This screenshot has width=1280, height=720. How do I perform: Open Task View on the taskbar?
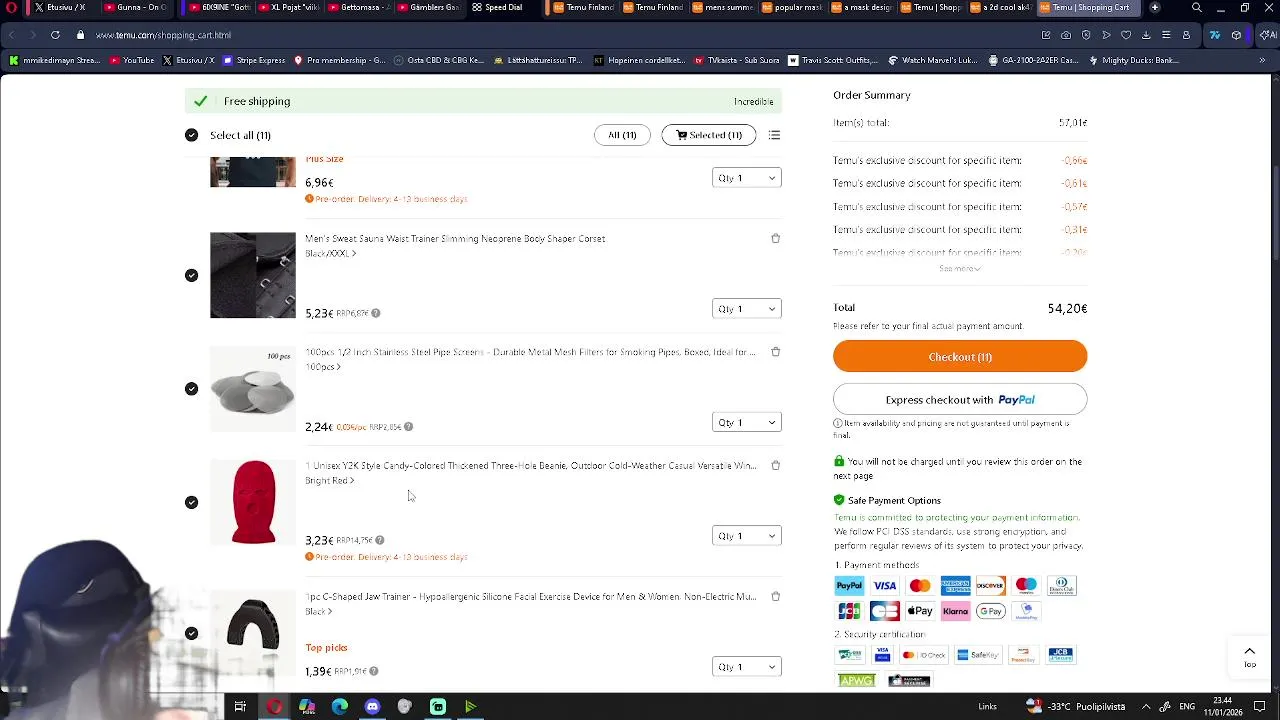coord(240,707)
